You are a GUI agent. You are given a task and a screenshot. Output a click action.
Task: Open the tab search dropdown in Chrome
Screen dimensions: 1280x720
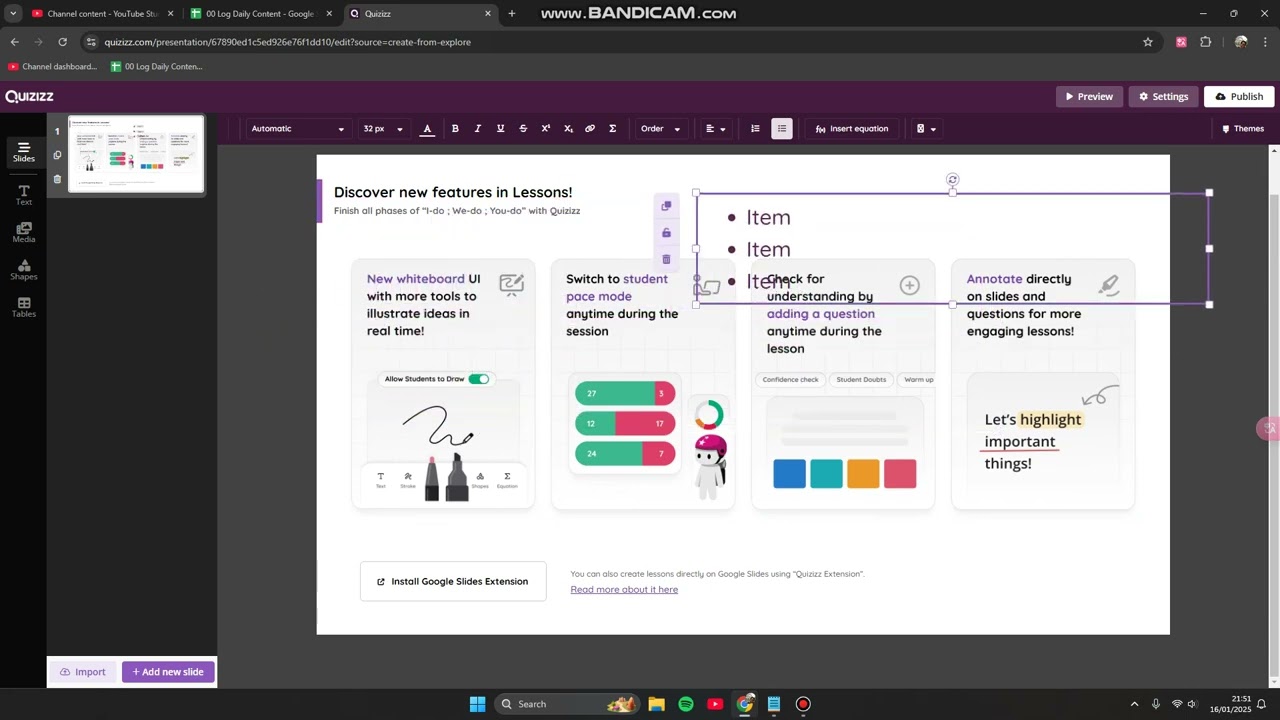(x=13, y=14)
